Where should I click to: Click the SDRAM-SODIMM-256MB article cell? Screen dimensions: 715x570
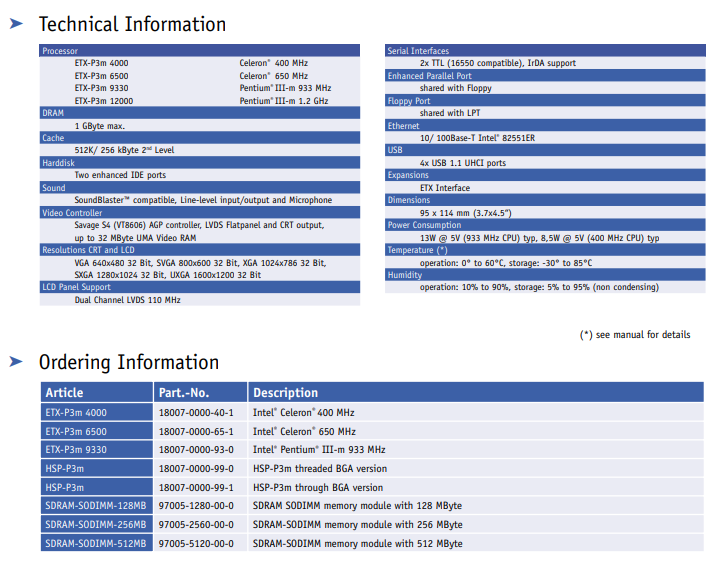[96, 525]
